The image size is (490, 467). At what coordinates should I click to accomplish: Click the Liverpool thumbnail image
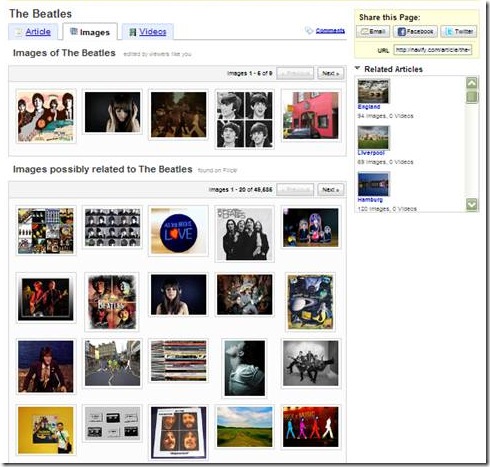coord(373,138)
